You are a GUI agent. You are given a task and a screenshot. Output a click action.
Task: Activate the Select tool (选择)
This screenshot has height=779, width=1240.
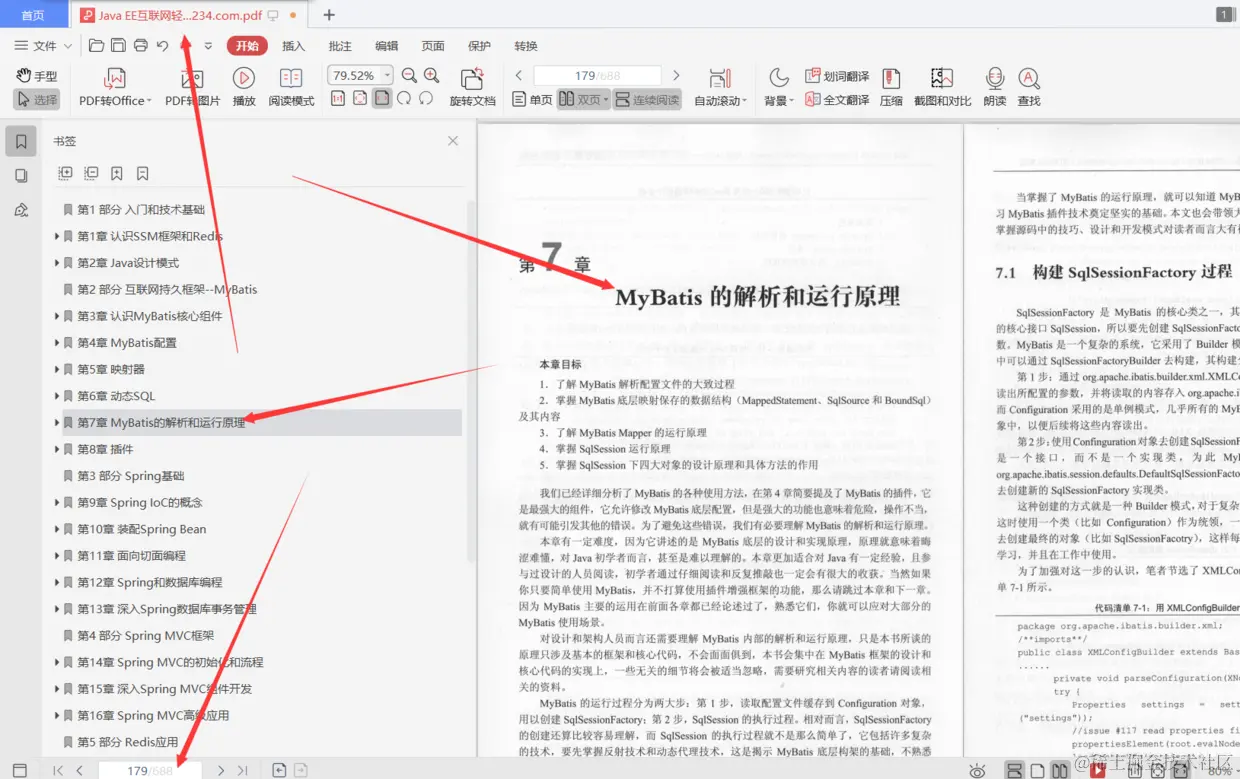[37, 100]
